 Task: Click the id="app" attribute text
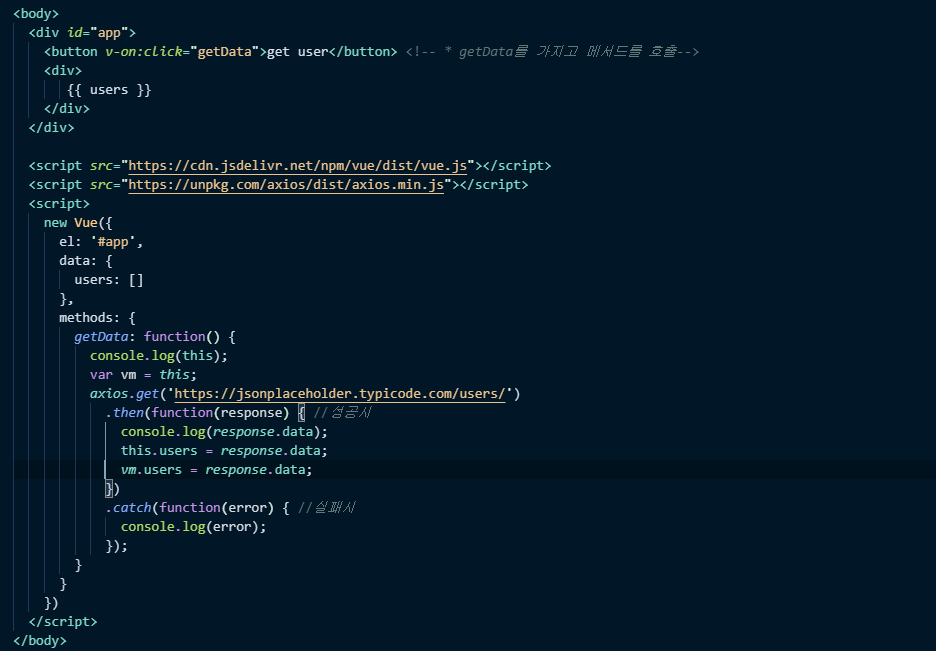97,33
